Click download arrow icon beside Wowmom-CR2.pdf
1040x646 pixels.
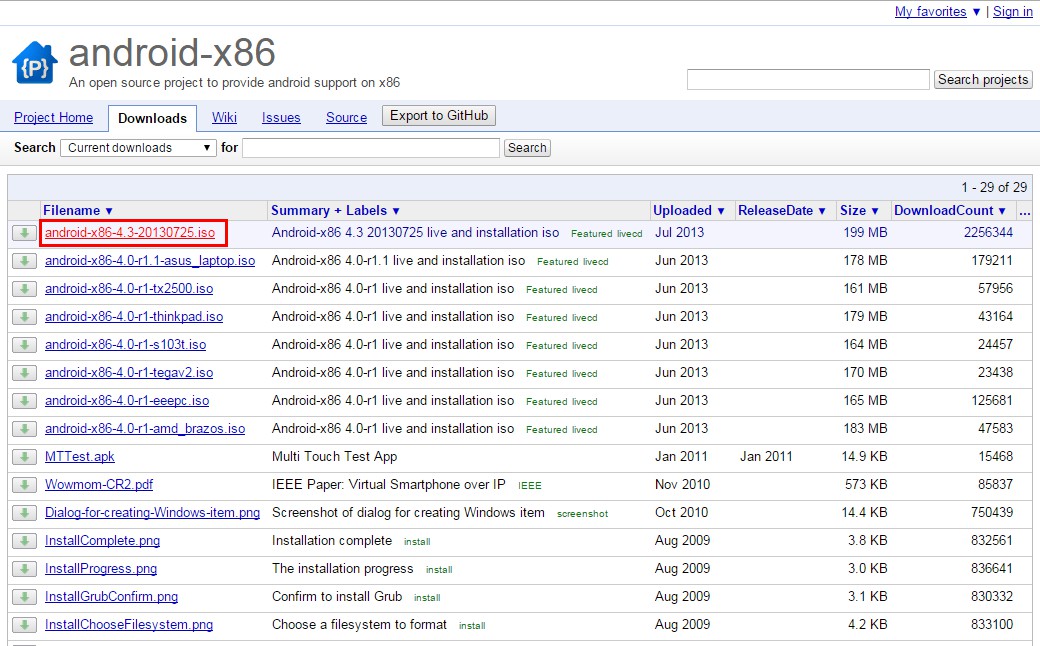coord(24,485)
